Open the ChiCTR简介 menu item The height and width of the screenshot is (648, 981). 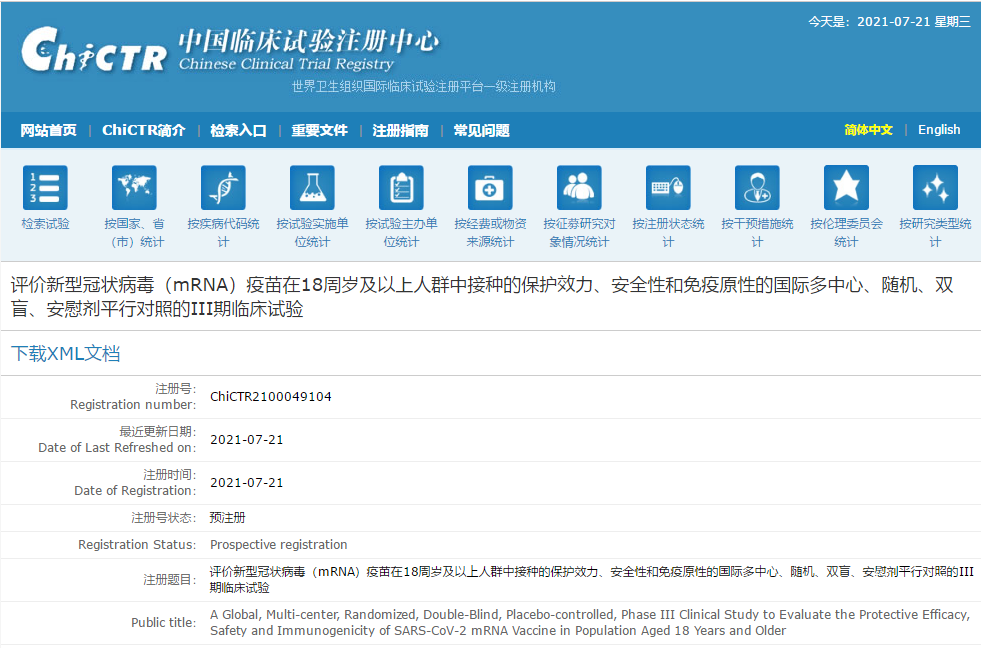coord(143,130)
